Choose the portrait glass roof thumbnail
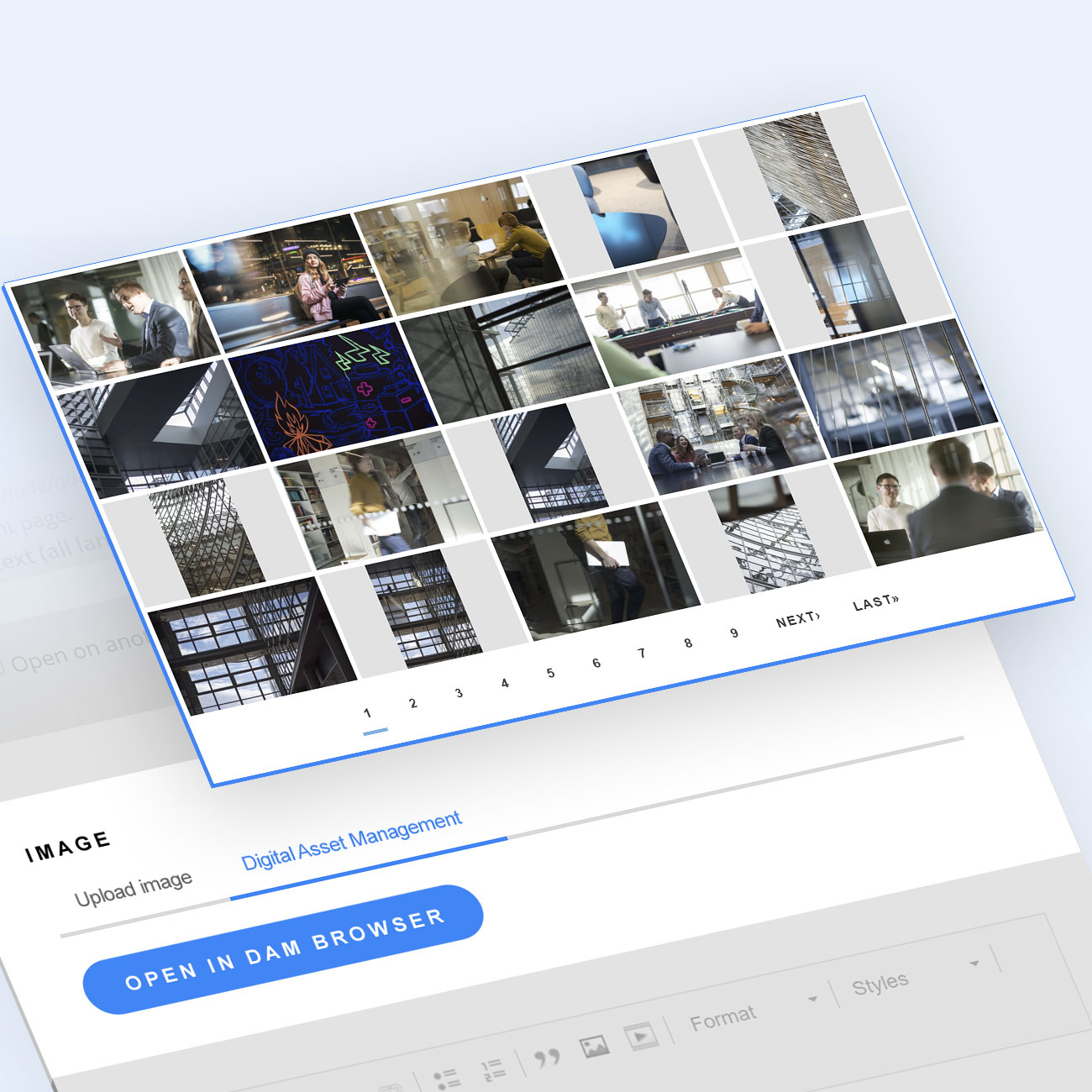The height and width of the screenshot is (1092, 1092). [x=766, y=534]
